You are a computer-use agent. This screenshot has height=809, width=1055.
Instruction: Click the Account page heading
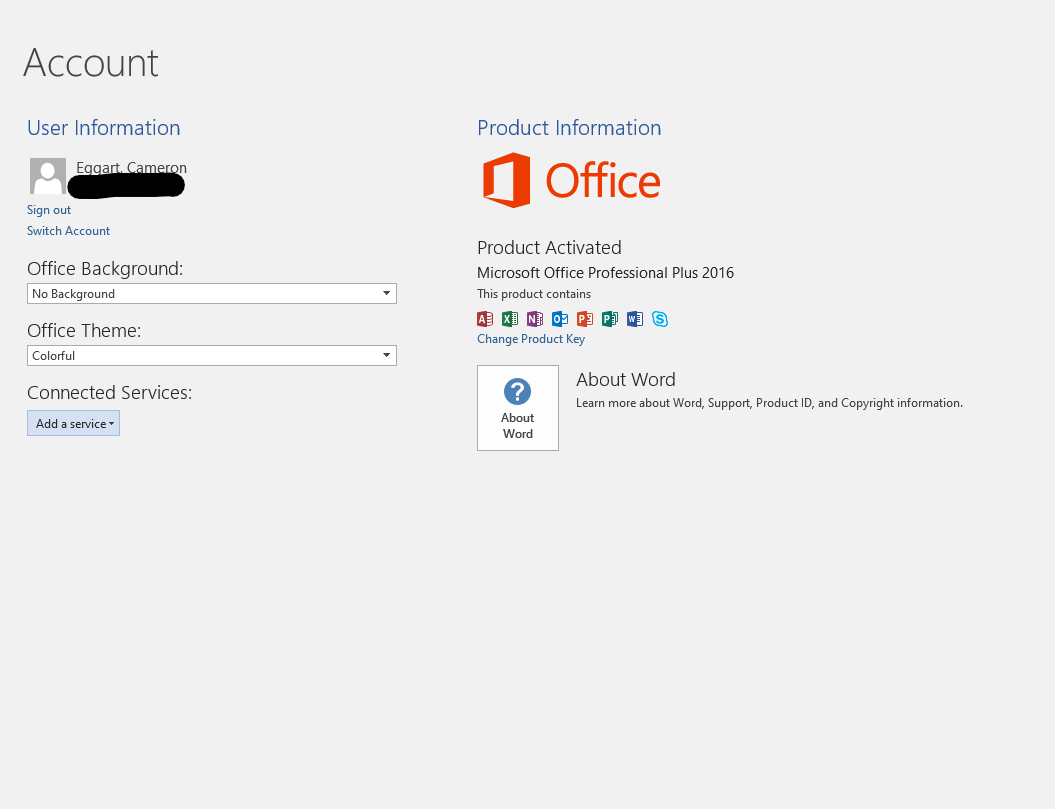[x=91, y=63]
